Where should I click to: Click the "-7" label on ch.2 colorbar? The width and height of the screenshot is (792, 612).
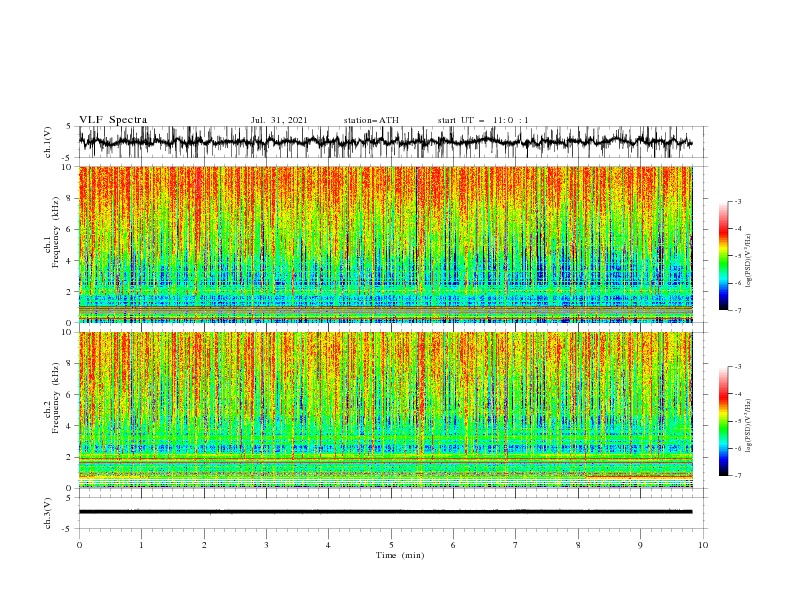(737, 476)
